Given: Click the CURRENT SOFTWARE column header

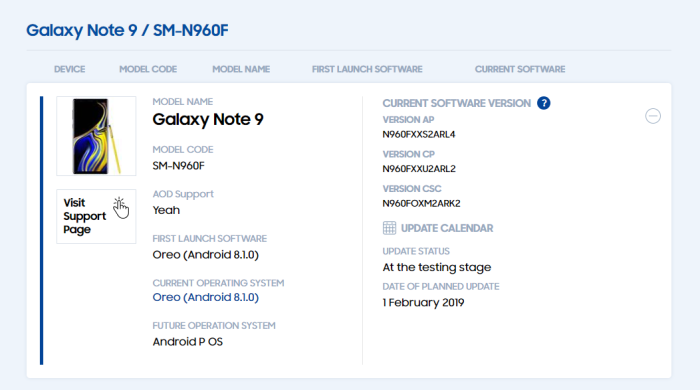Looking at the screenshot, I should pos(520,69).
